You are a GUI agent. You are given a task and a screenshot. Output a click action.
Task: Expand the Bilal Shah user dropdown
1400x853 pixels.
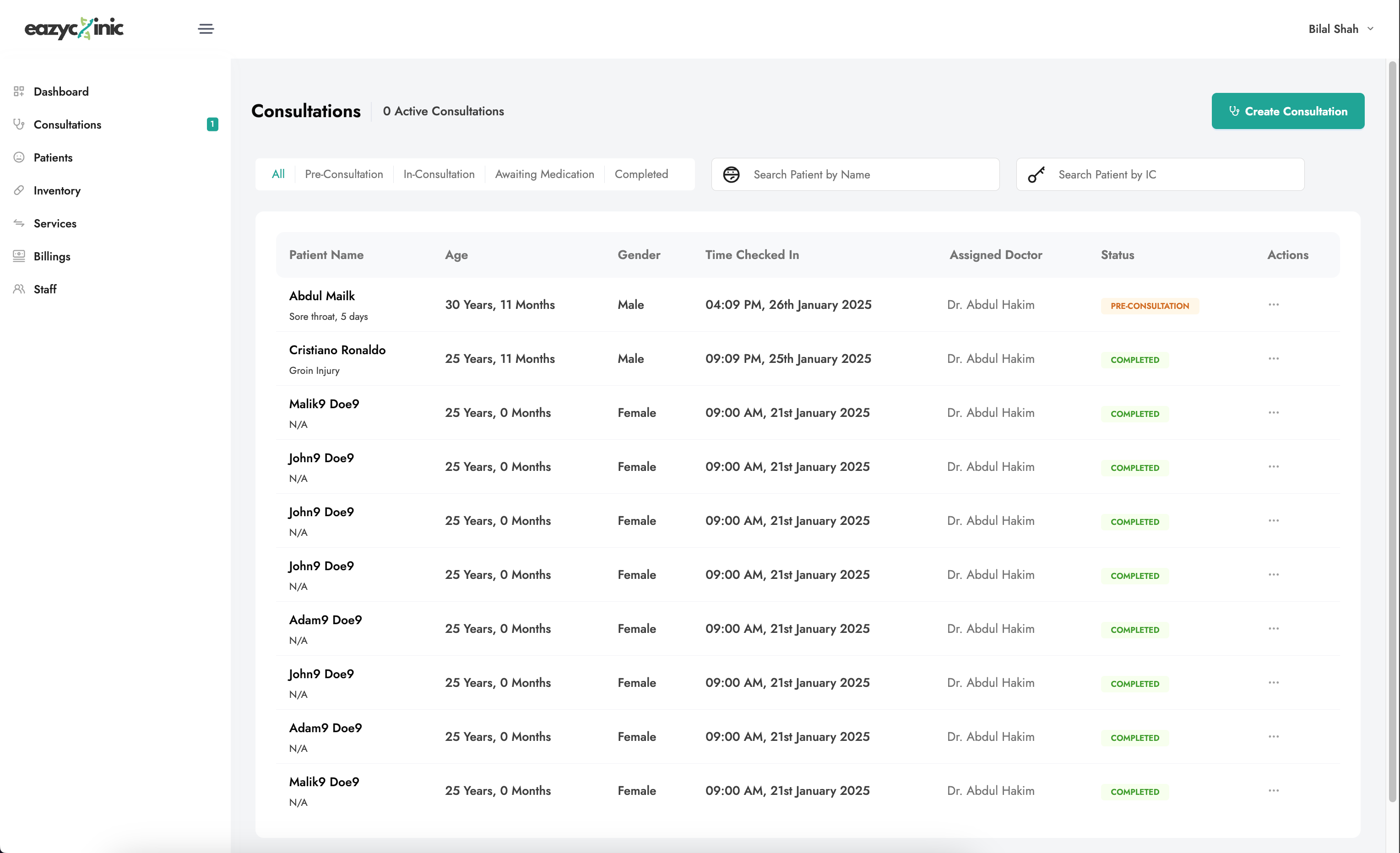tap(1340, 29)
